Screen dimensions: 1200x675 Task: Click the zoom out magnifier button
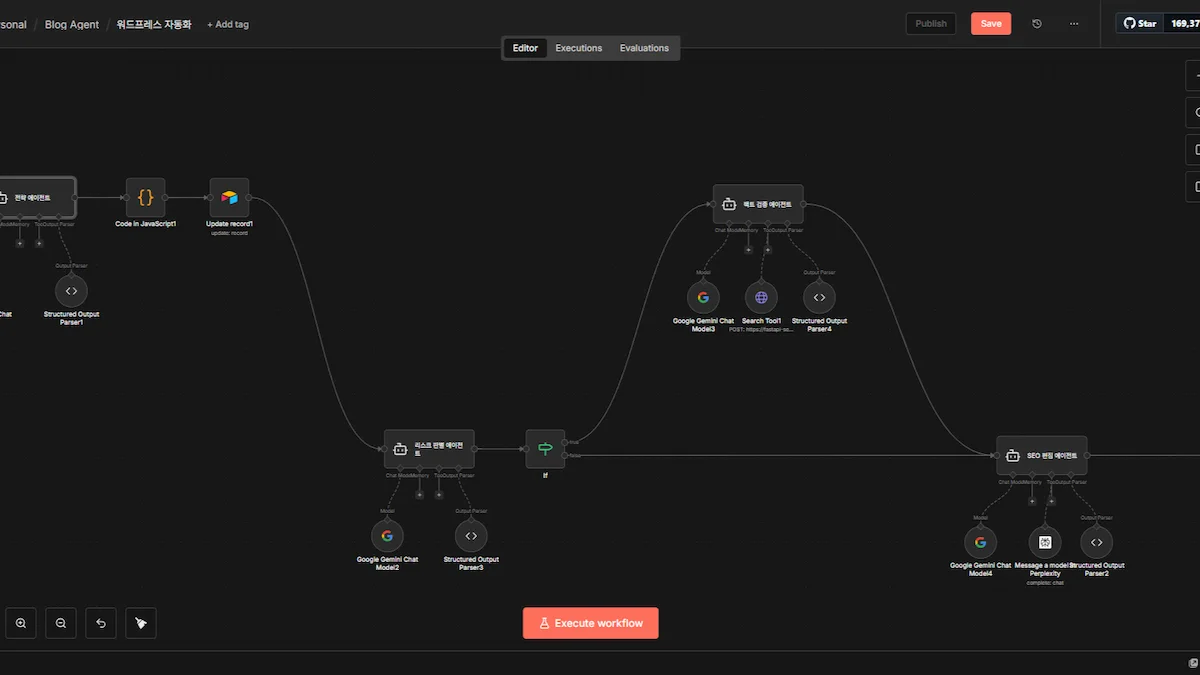click(61, 623)
